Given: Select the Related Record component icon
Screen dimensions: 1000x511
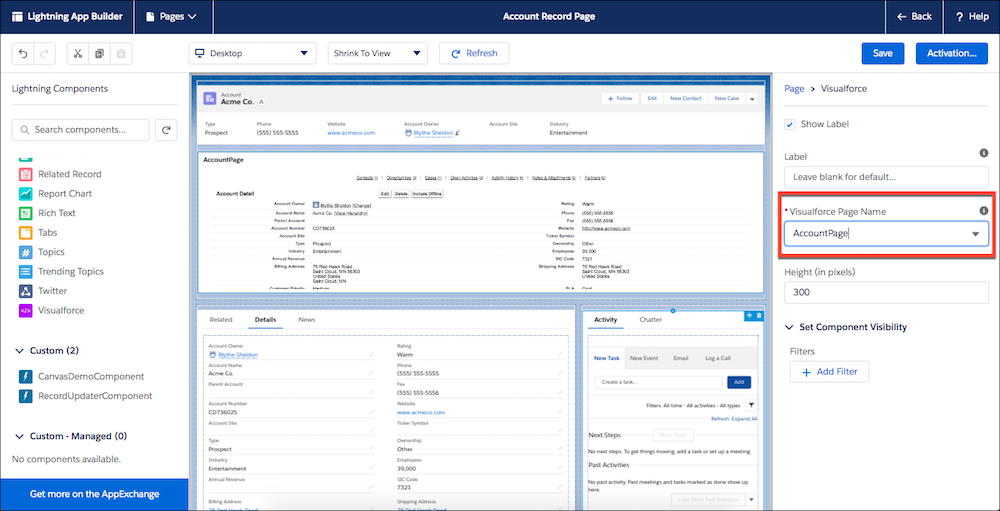Looking at the screenshot, I should [x=26, y=174].
